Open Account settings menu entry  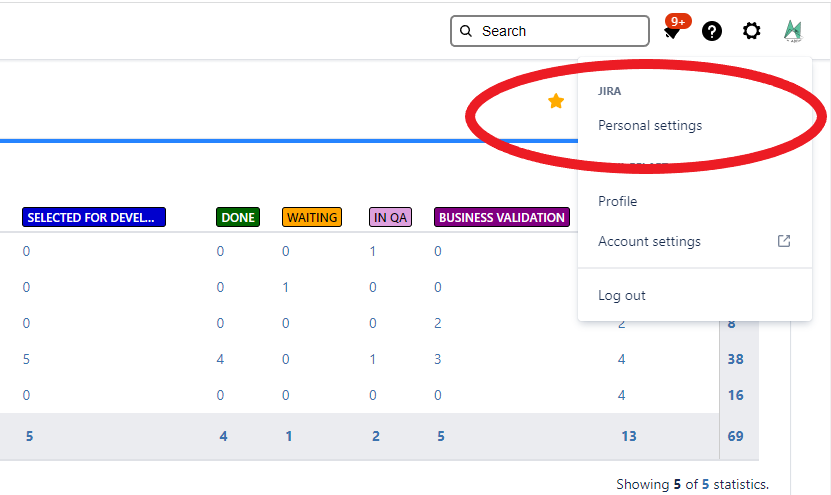(x=649, y=241)
